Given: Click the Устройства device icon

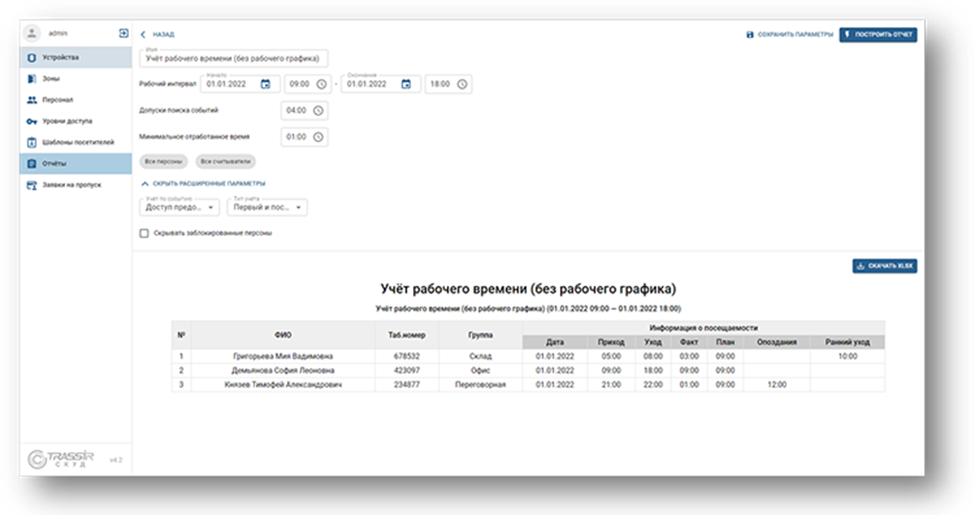Looking at the screenshot, I should tap(32, 58).
